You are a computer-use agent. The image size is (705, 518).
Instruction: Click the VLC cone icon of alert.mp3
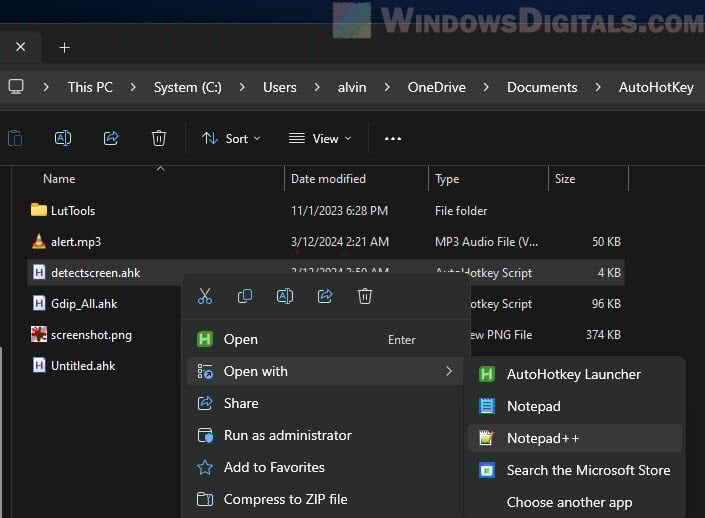(39, 241)
